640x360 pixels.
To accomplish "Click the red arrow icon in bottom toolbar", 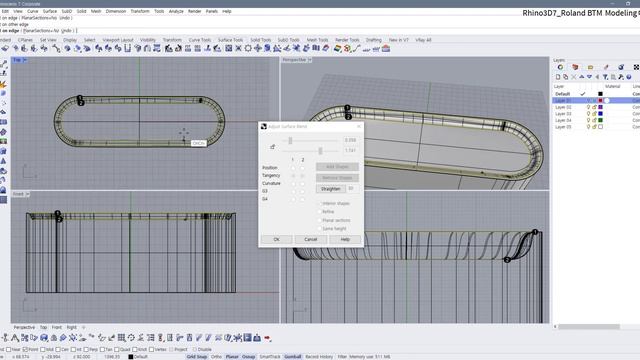I will (x=267, y=338).
